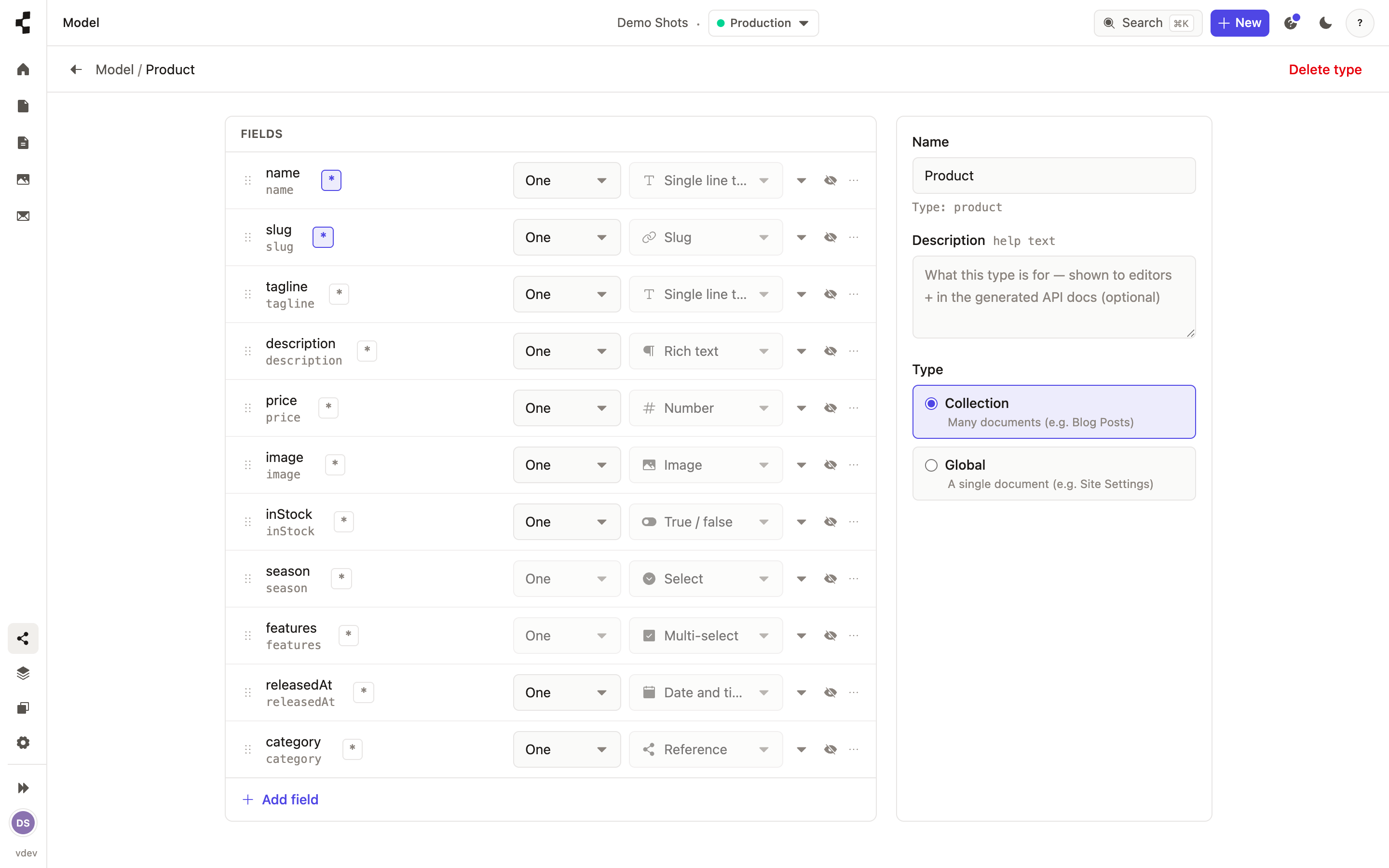
Task: Open the envelope icon in the sidebar
Action: (x=23, y=217)
